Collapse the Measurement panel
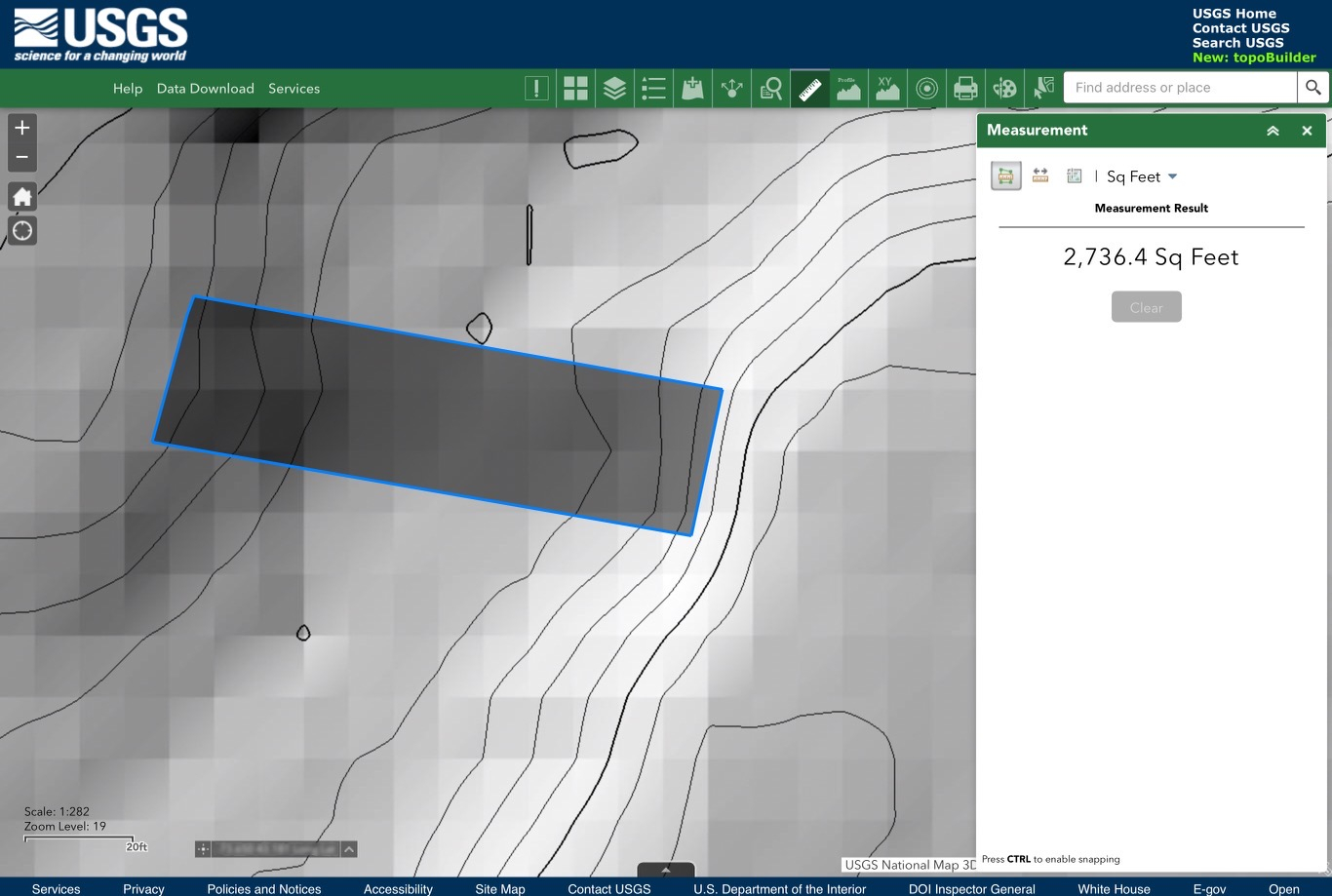 [1273, 131]
